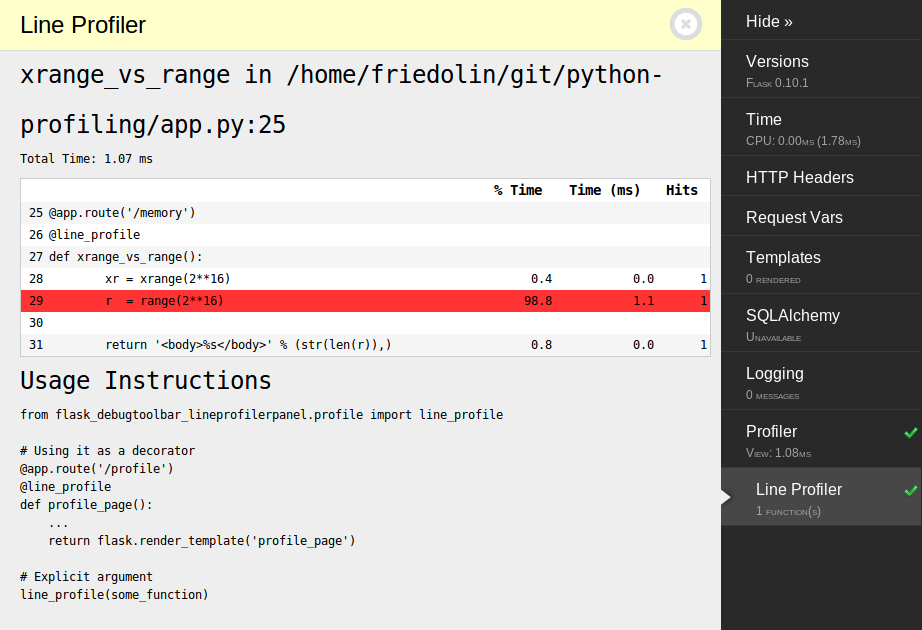Switch to the Profiler panel

(x=771, y=432)
